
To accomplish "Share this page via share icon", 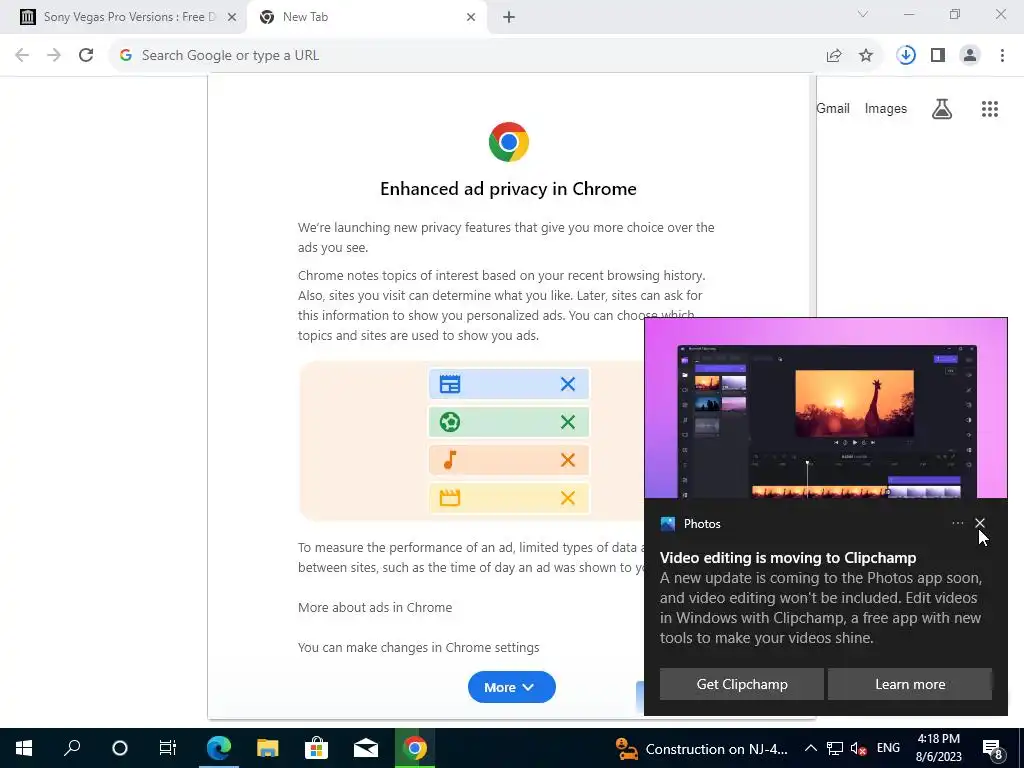I will 834,56.
